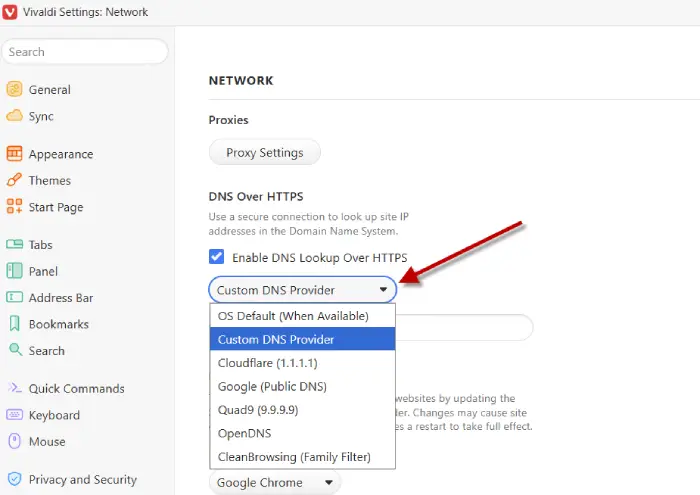The image size is (700, 495).
Task: Go to Keyboard settings
Action: pos(54,415)
